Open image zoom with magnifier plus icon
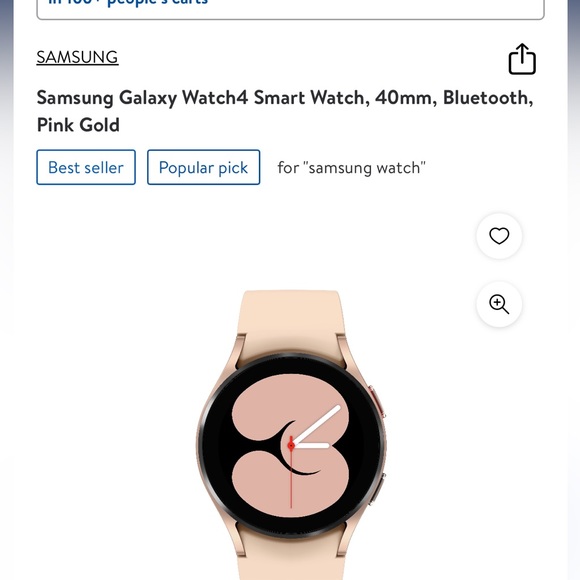Screen dimensions: 580x580 [499, 304]
